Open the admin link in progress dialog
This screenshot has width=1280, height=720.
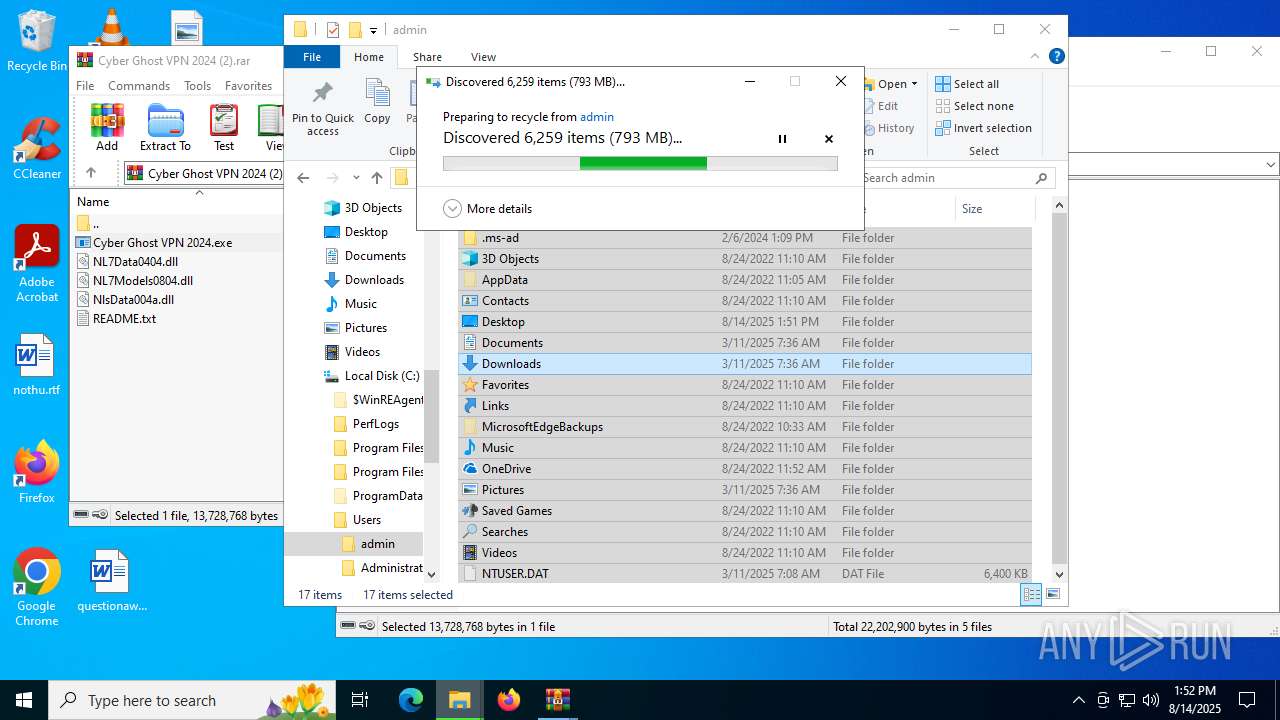(597, 117)
